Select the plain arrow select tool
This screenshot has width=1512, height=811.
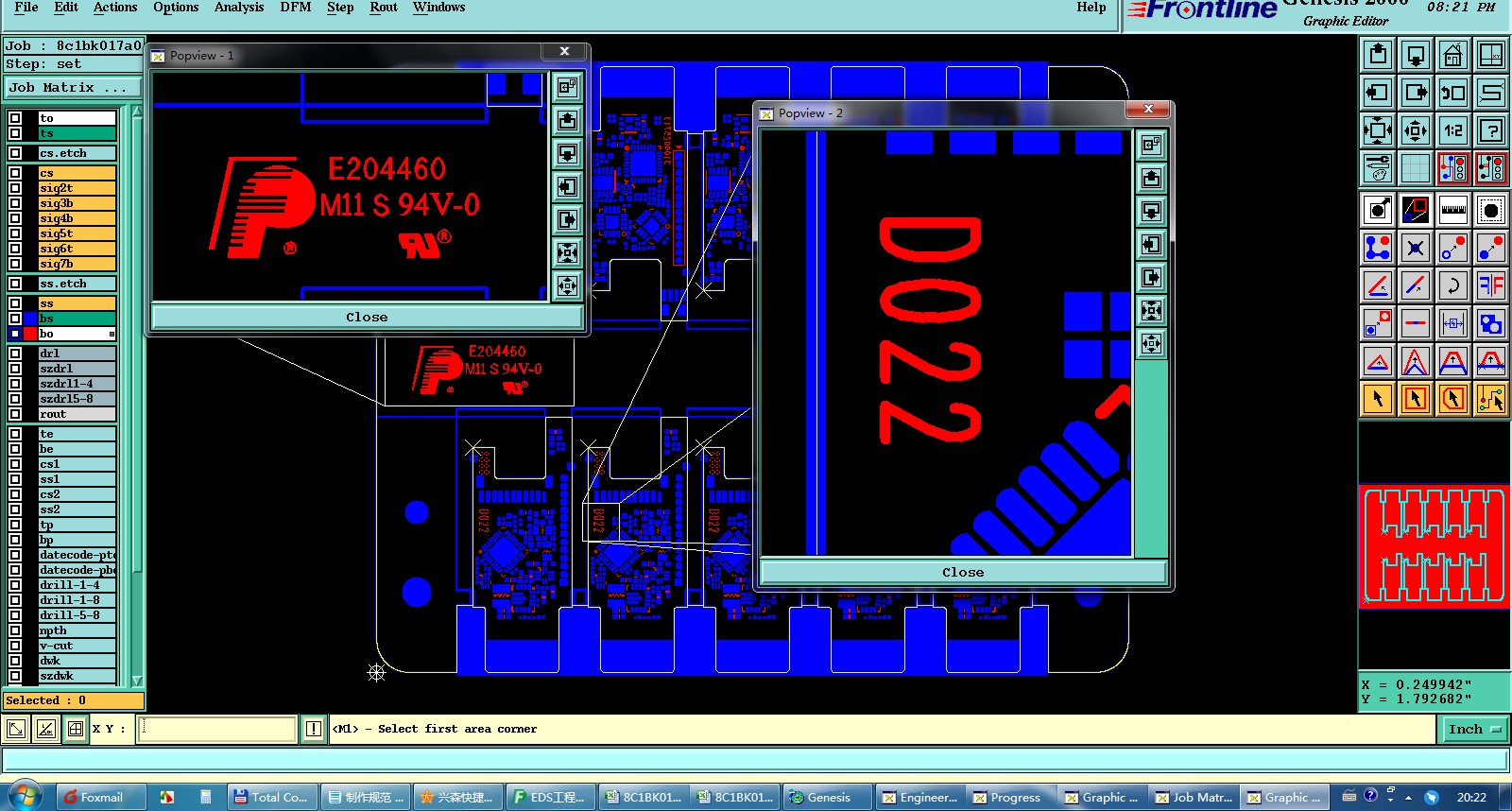[x=1378, y=399]
